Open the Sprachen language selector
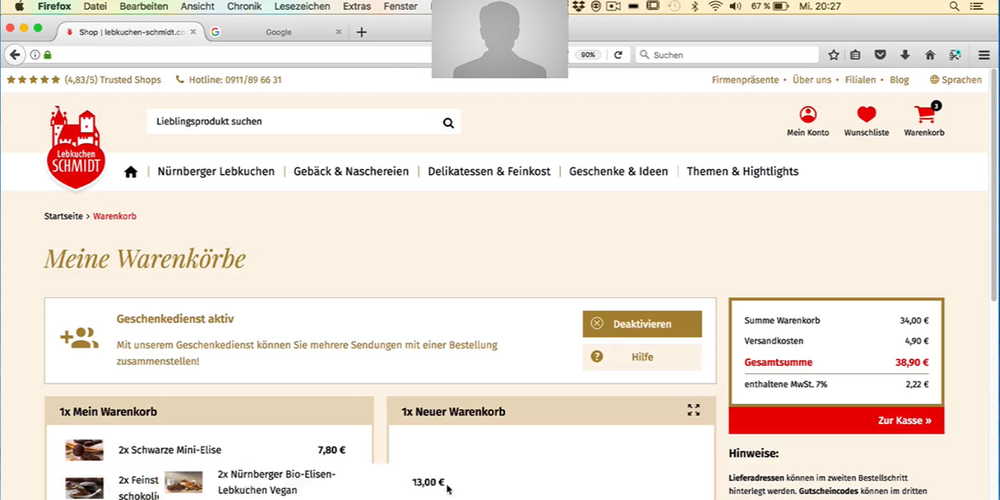The image size is (1000, 500). pyautogui.click(x=955, y=80)
